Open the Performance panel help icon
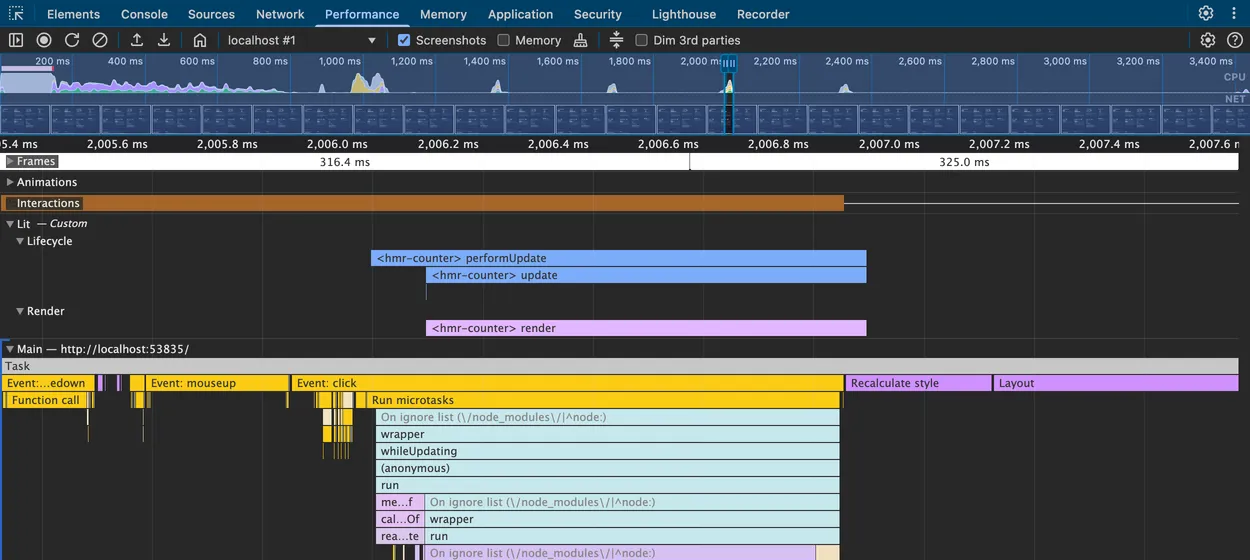The width and height of the screenshot is (1250, 560). (1235, 40)
